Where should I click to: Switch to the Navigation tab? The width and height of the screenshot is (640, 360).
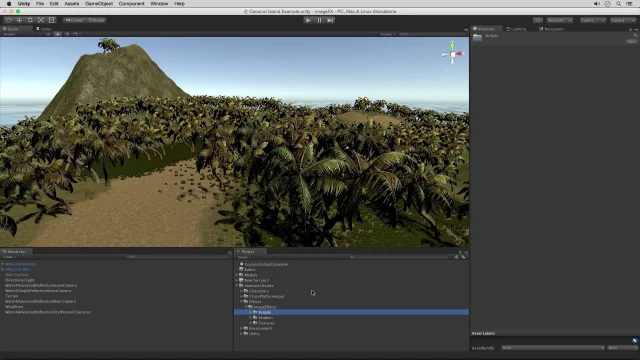[x=551, y=29]
